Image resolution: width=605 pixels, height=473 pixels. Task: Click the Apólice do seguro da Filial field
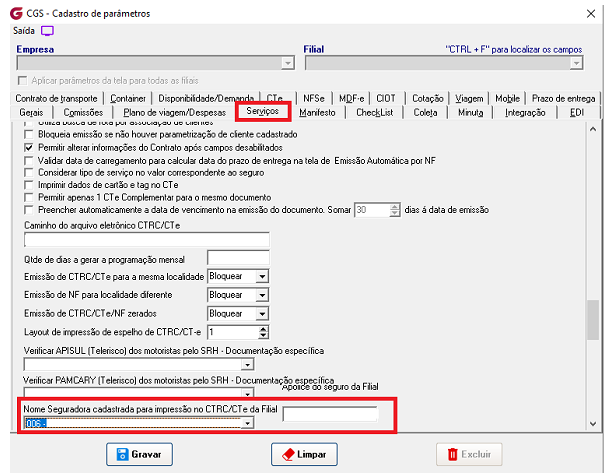[330, 414]
